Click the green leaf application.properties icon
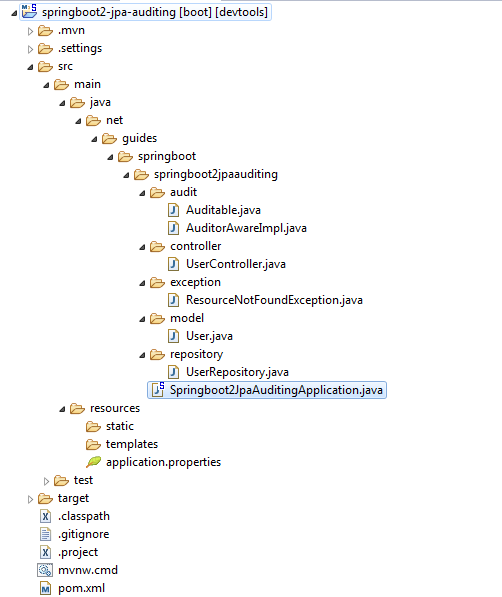 point(94,462)
